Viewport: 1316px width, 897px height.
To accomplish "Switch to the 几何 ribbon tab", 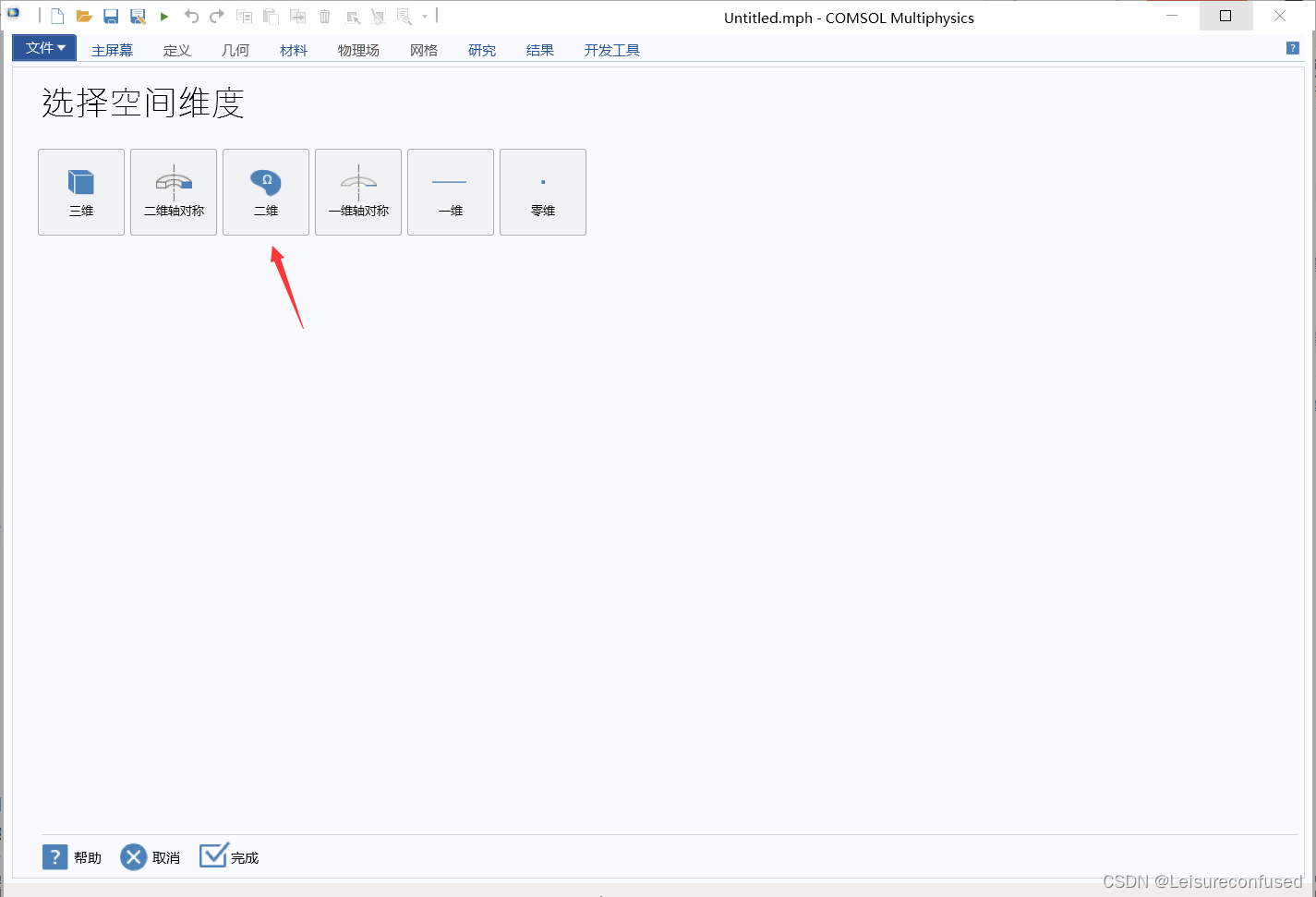I will coord(235,50).
